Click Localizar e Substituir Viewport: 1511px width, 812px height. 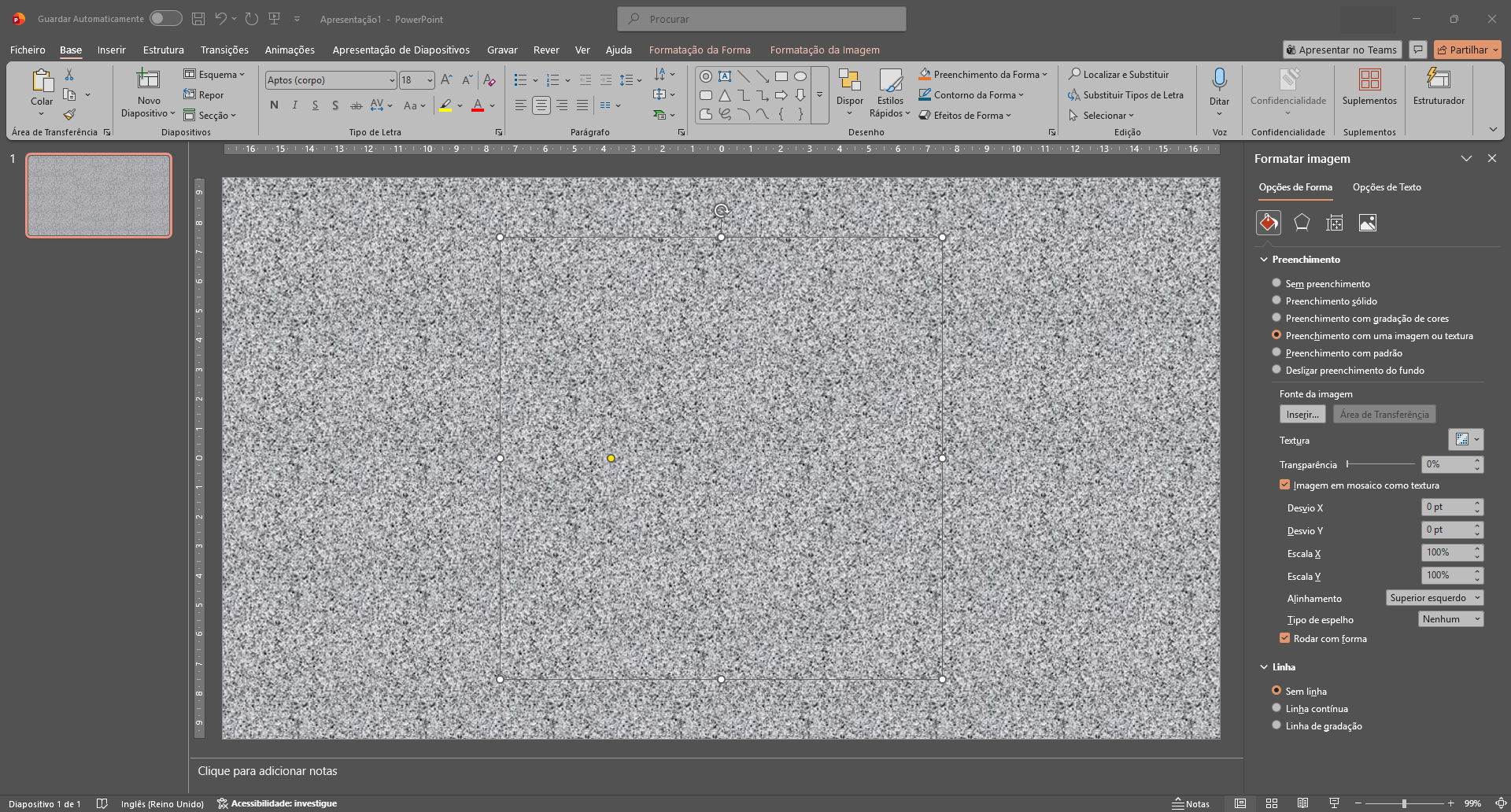click(1118, 74)
